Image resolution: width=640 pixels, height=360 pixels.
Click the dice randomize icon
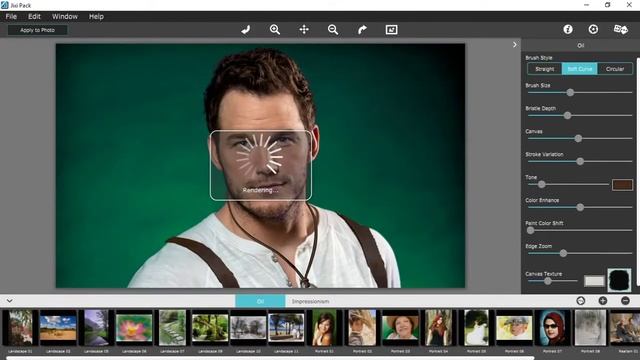[621, 29]
